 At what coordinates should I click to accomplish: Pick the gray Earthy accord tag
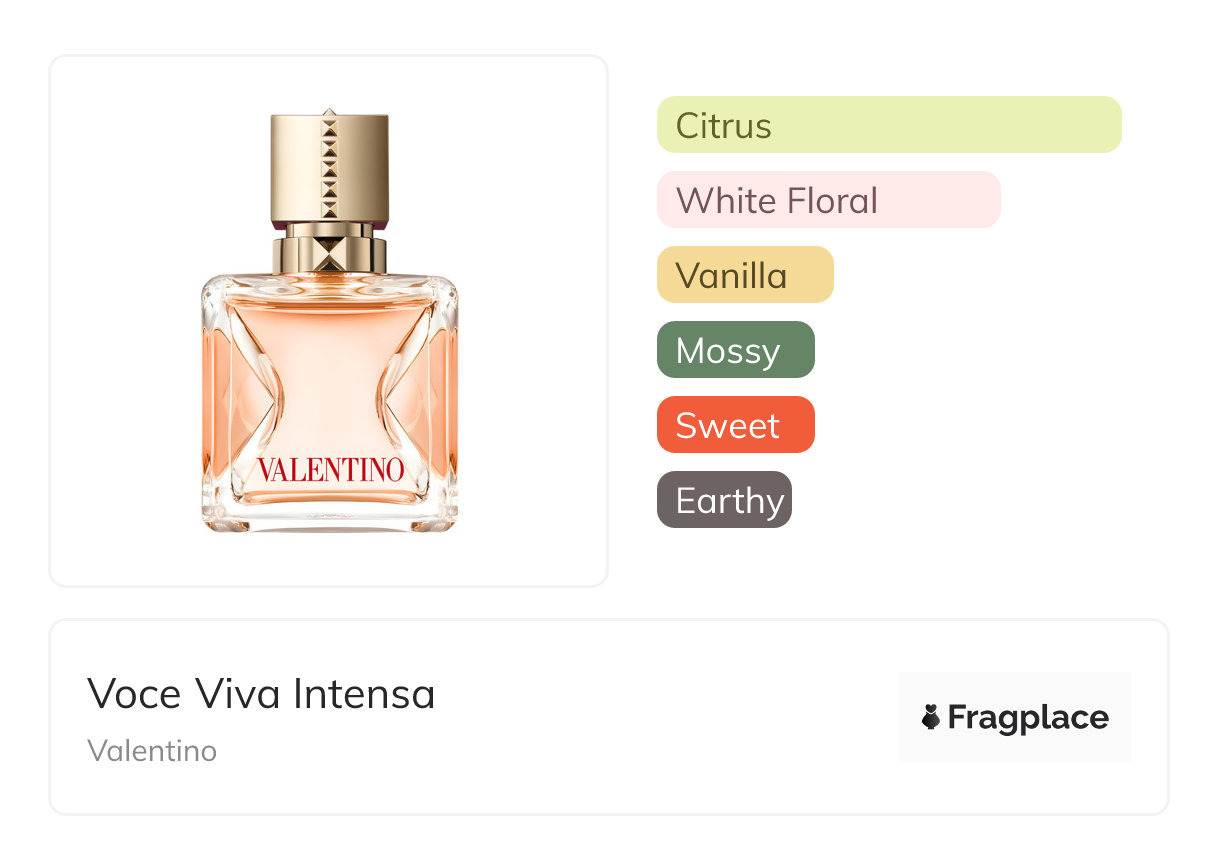tap(724, 500)
